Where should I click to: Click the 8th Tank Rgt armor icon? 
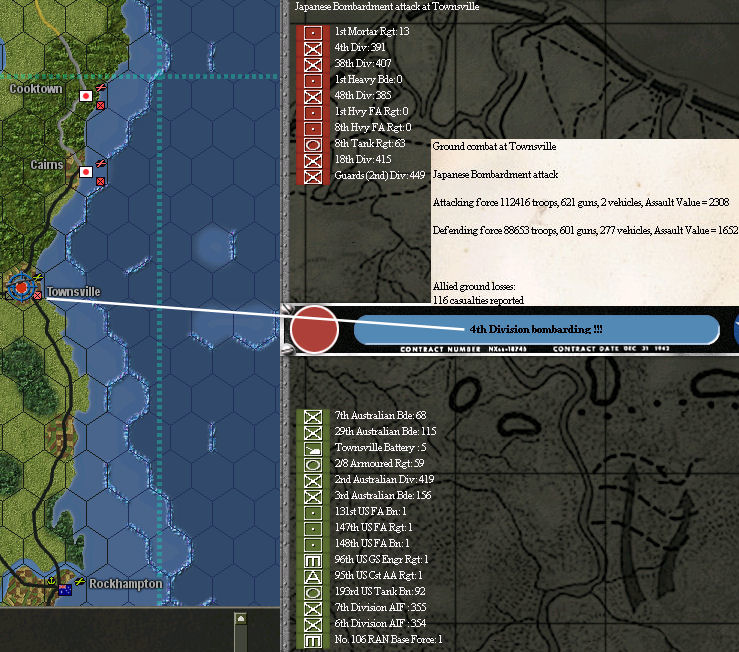click(313, 145)
